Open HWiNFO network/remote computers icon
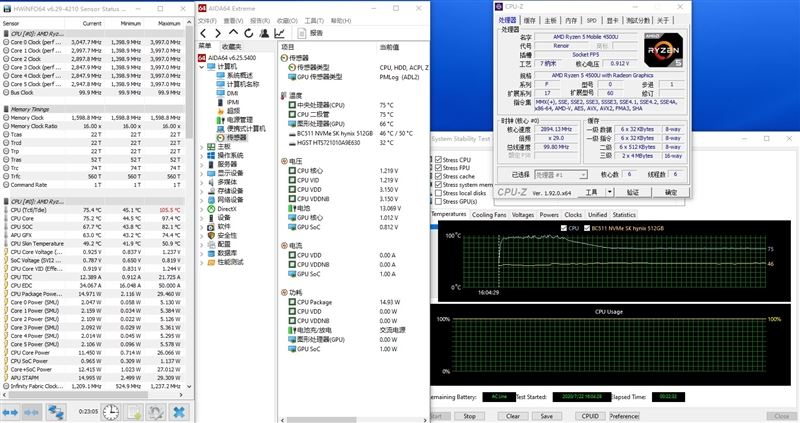This screenshot has width=800, height=423. [56, 412]
